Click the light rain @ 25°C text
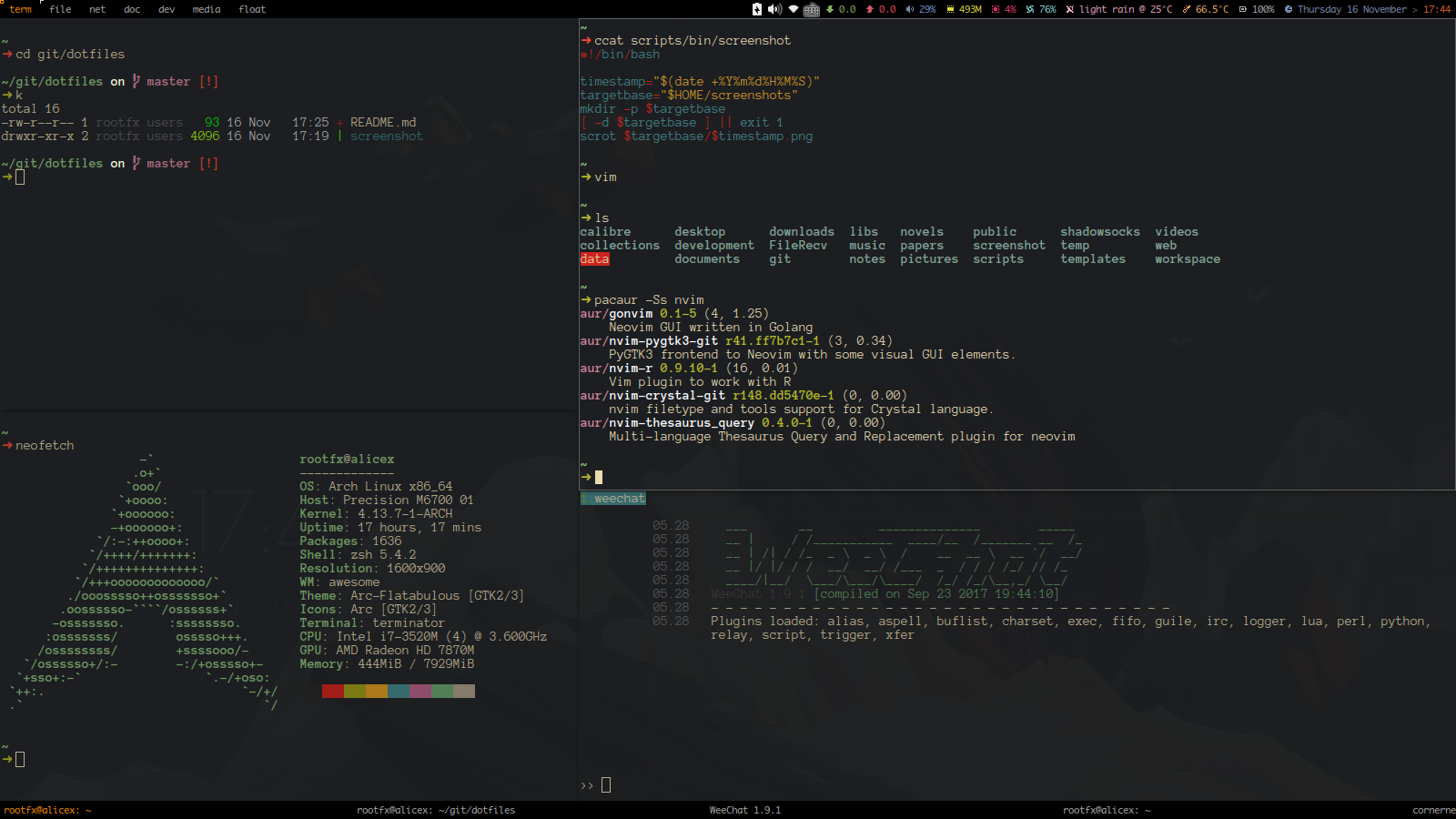 pos(1126,9)
